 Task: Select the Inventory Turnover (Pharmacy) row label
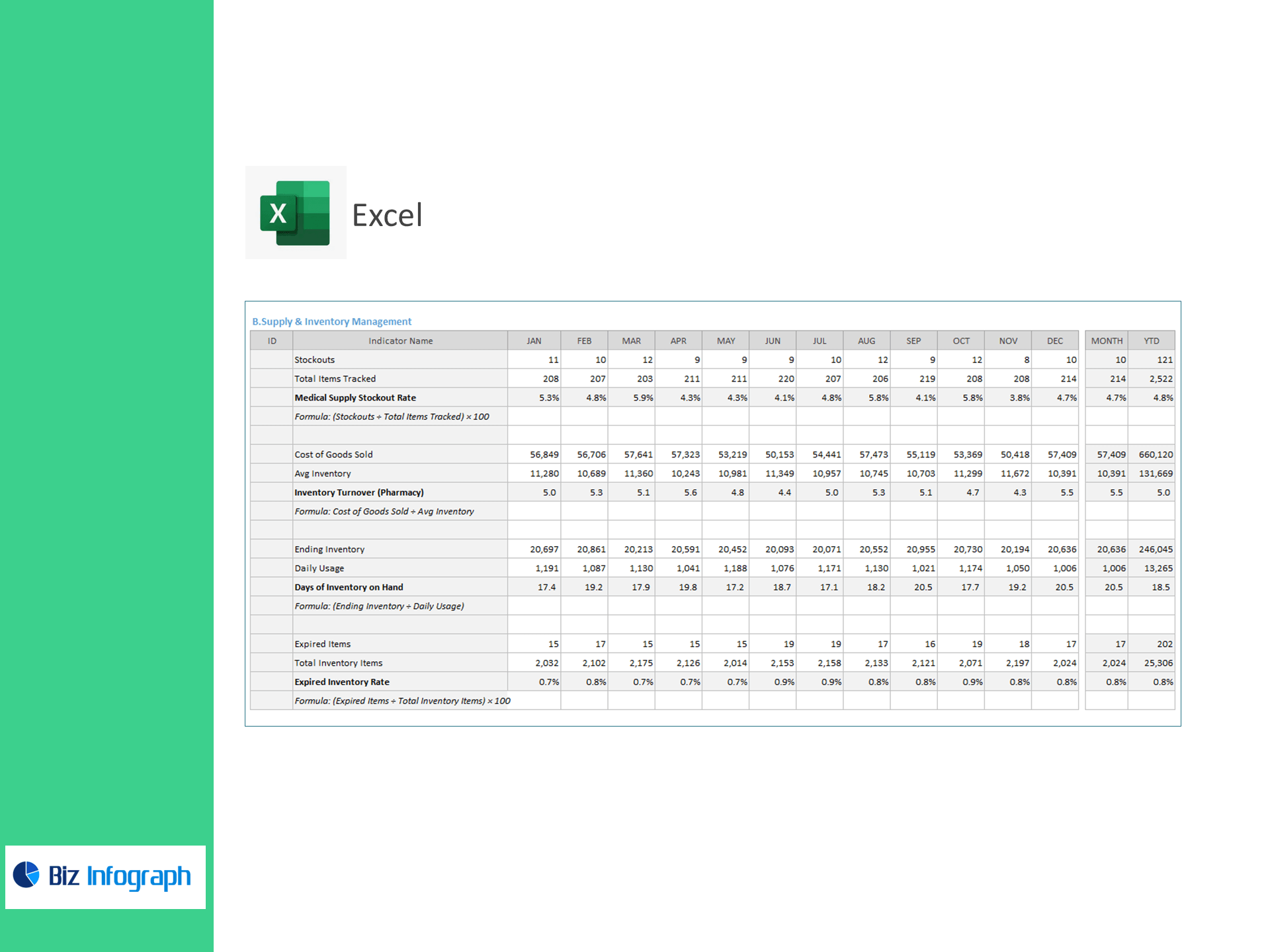pyautogui.click(x=359, y=493)
